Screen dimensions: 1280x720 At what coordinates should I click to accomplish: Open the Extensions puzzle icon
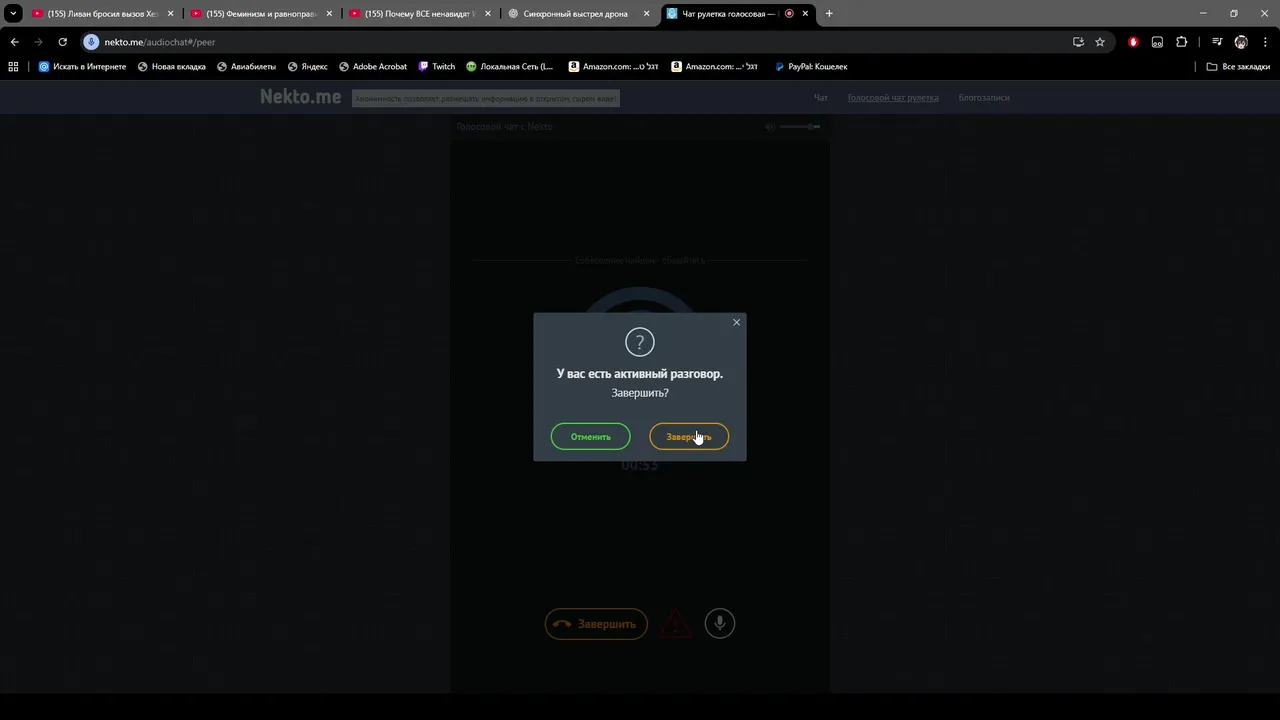pos(1182,42)
